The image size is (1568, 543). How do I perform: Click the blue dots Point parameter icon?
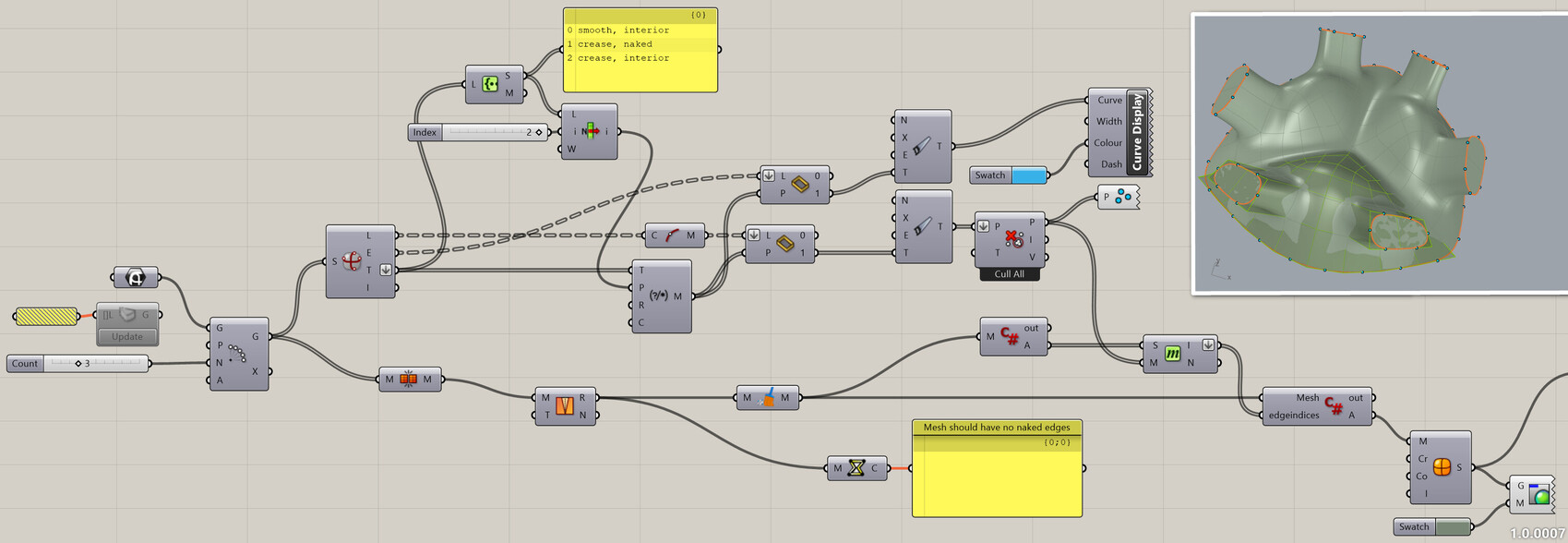pyautogui.click(x=1123, y=197)
